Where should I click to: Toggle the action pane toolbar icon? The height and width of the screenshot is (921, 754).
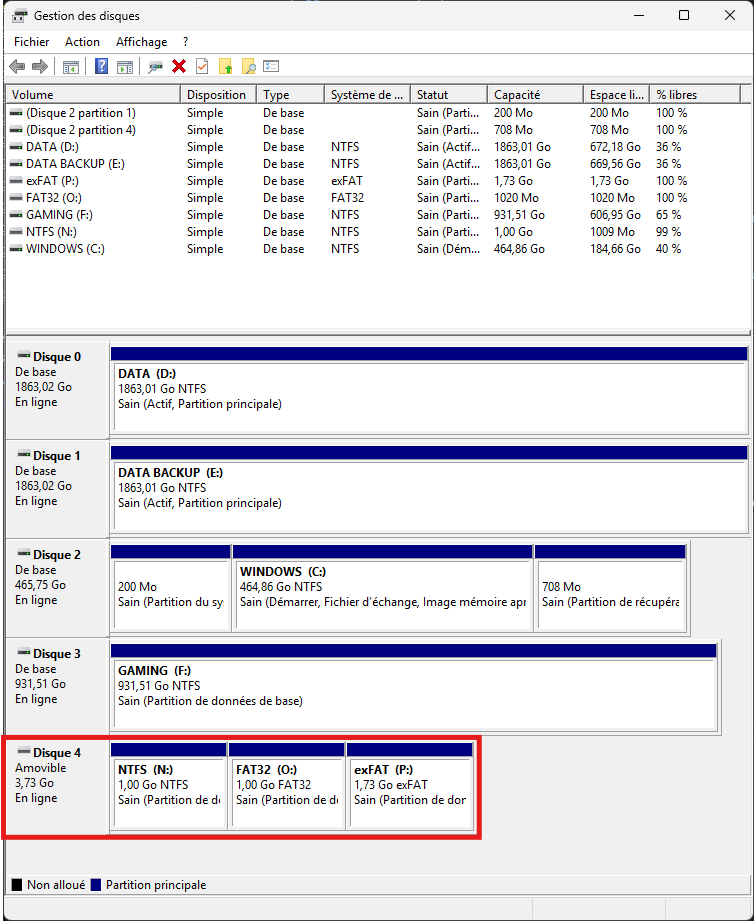point(125,67)
